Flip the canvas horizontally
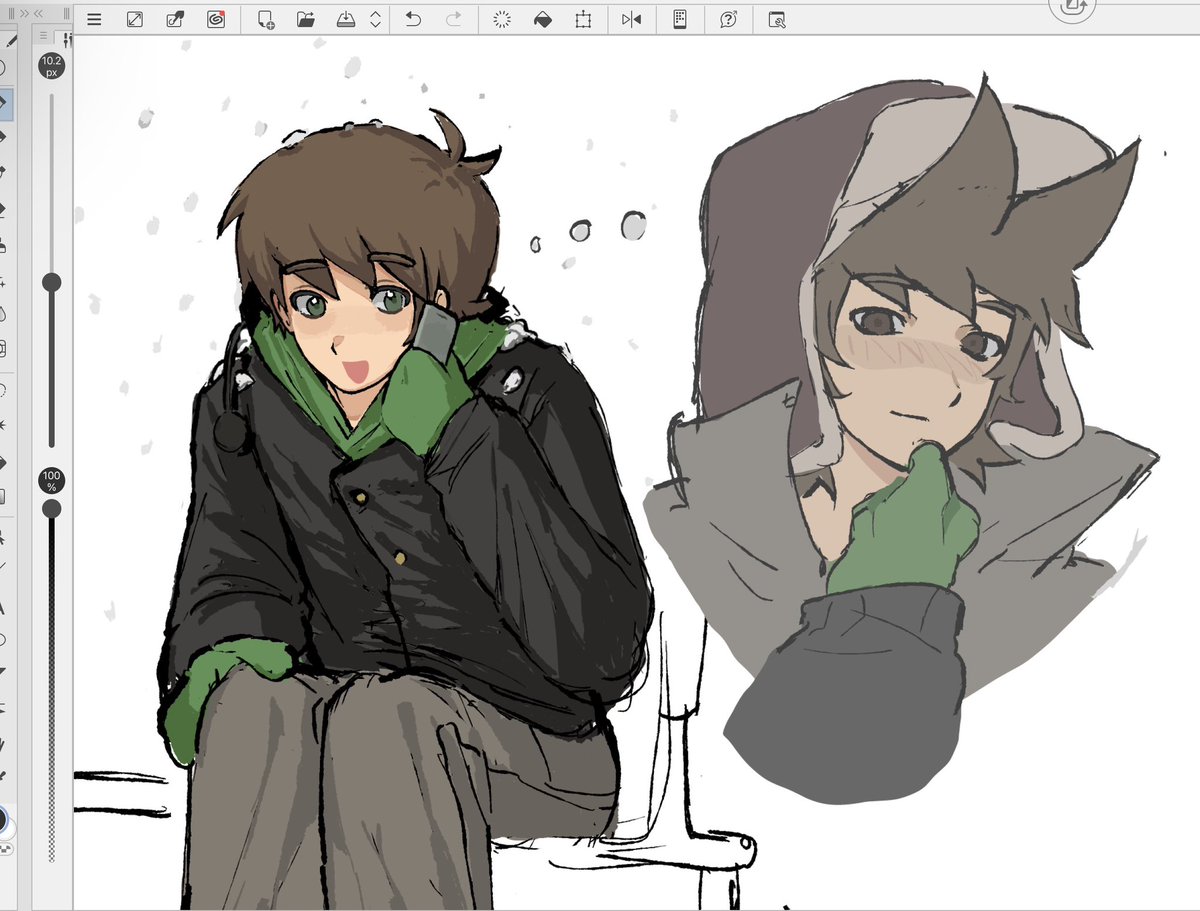Image resolution: width=1200 pixels, height=911 pixels. point(631,19)
